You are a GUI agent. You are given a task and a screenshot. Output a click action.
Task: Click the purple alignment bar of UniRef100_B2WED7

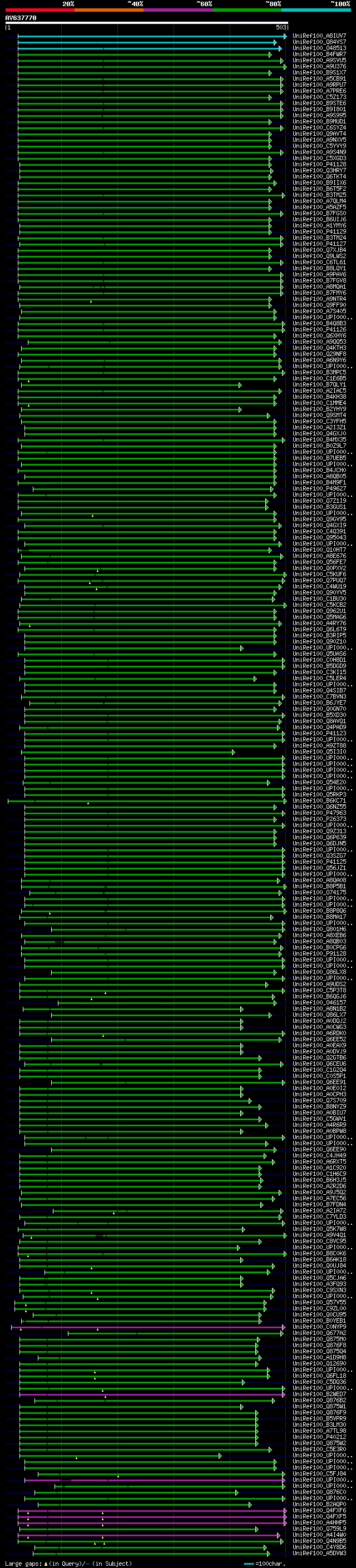pyautogui.click(x=152, y=1394)
